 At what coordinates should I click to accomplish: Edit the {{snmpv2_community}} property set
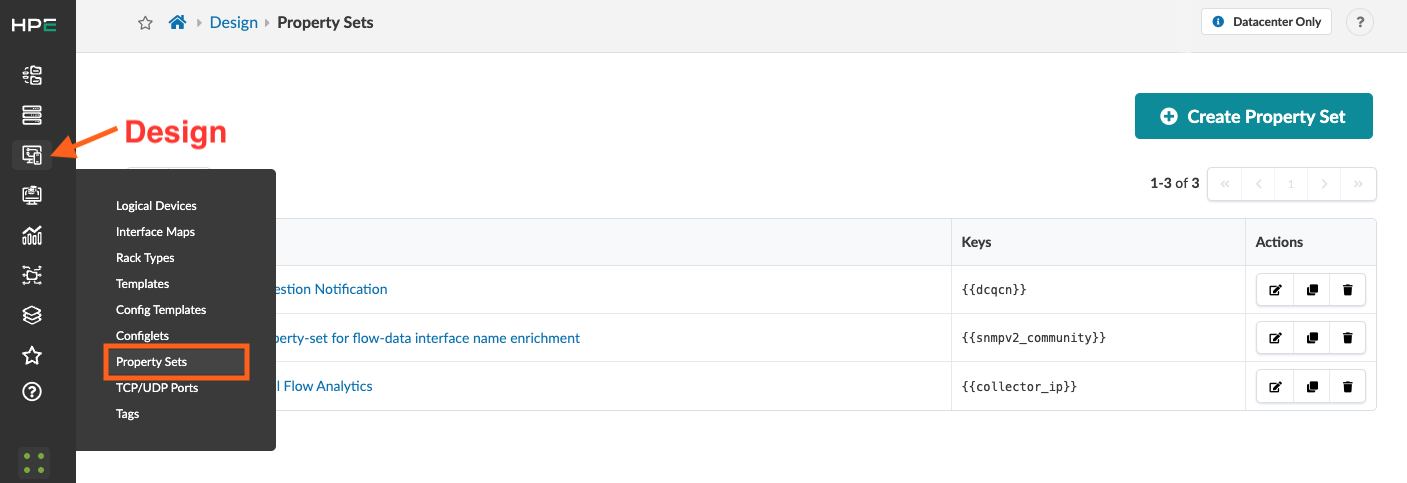pyautogui.click(x=1275, y=338)
